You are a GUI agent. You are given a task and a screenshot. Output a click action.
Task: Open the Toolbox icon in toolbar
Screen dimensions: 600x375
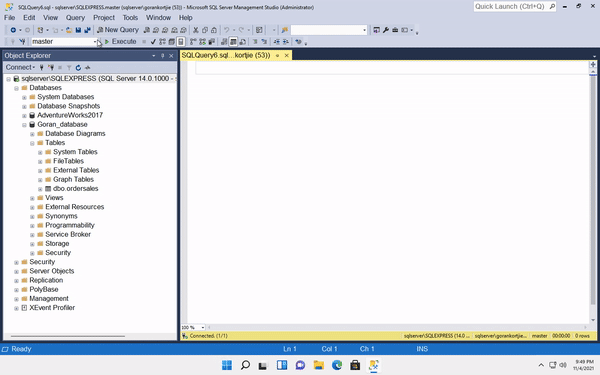pos(395,30)
